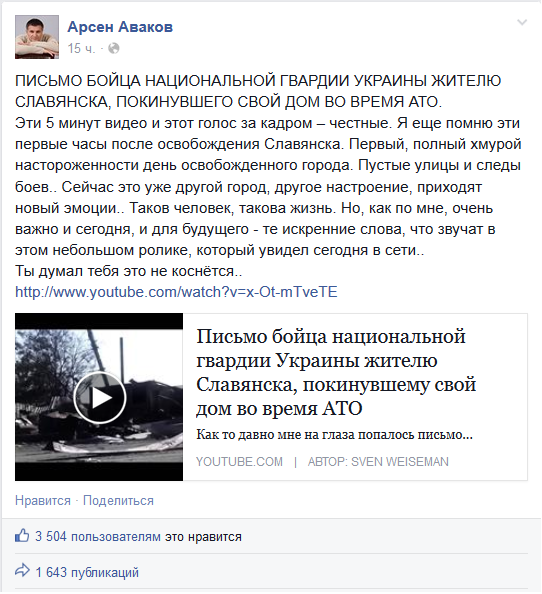
Task: Play the embedded video preview
Action: click(99, 397)
